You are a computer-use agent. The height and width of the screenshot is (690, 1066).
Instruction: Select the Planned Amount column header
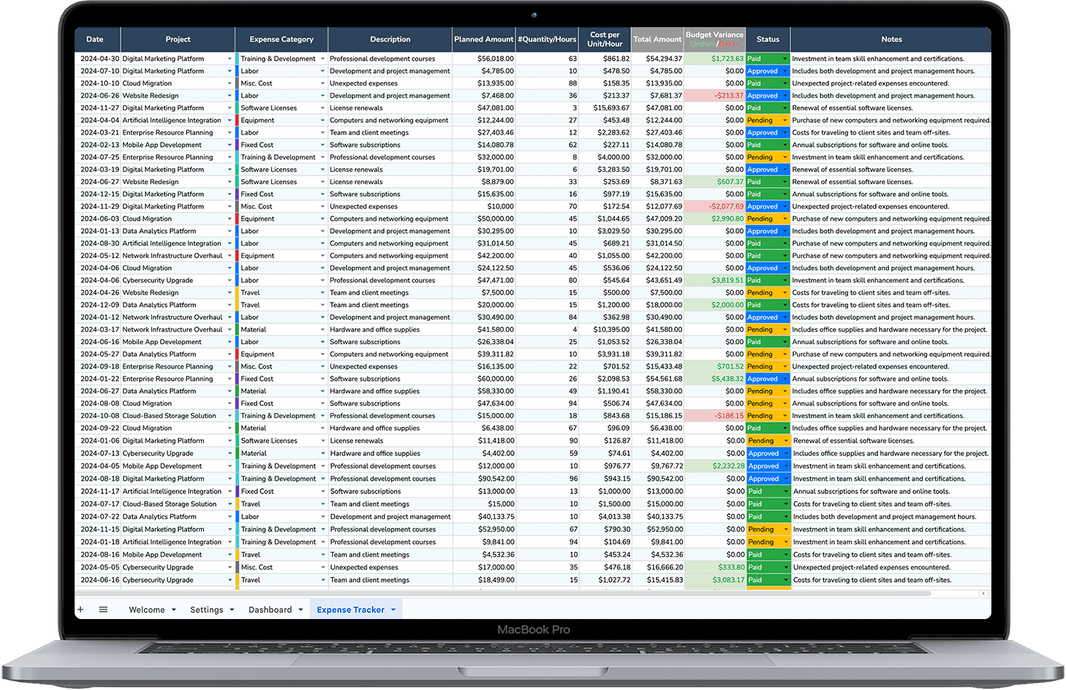(484, 39)
